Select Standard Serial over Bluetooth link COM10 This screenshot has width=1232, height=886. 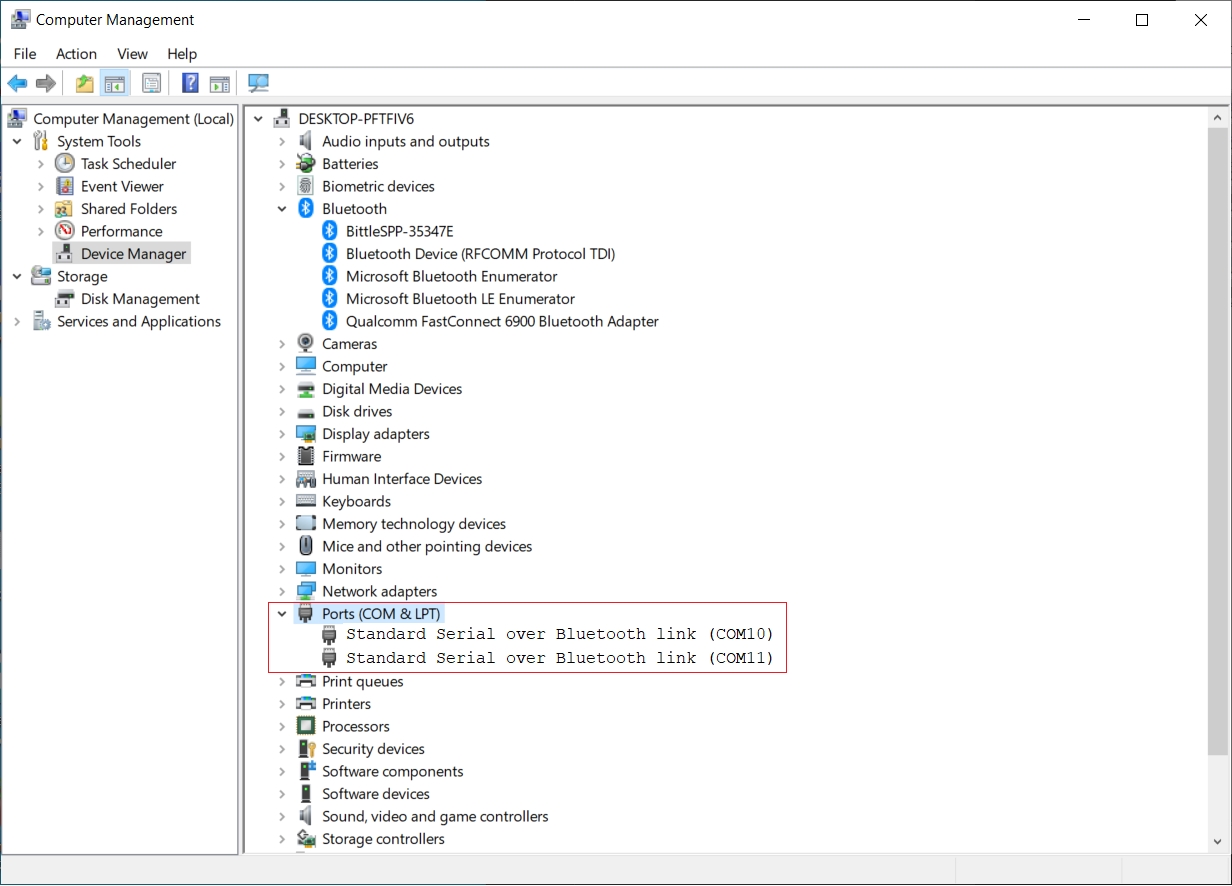click(x=559, y=634)
